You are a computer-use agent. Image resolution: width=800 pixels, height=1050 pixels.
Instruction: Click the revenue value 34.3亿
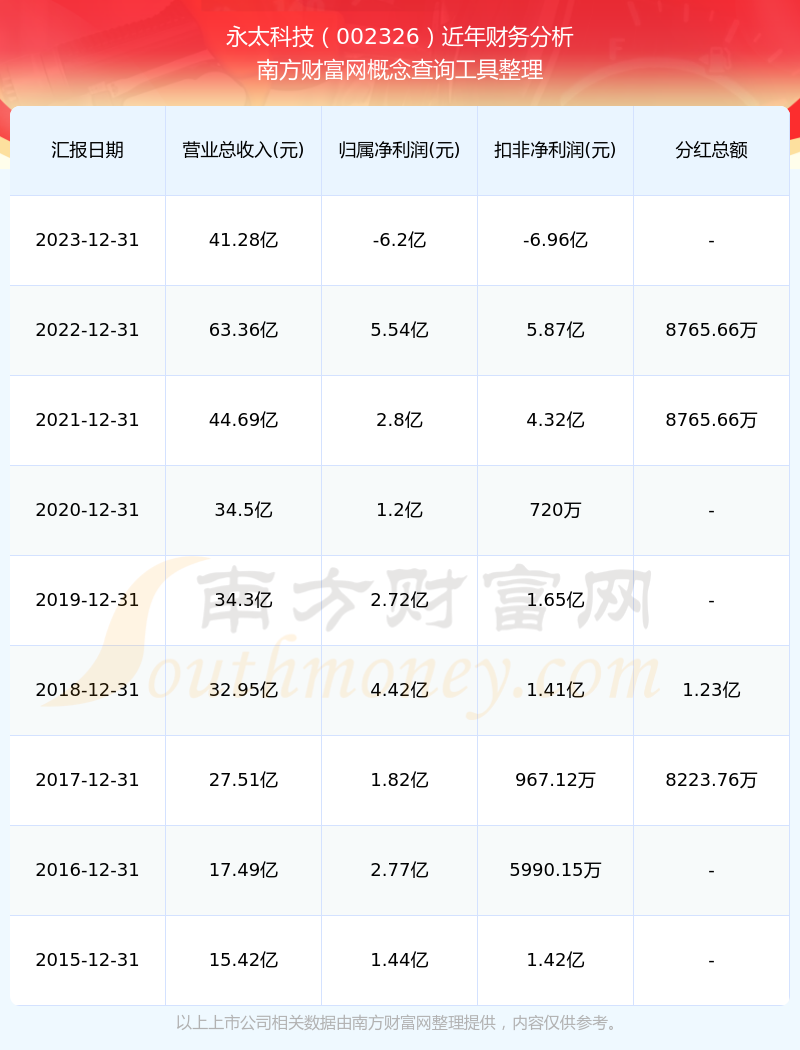(x=244, y=600)
